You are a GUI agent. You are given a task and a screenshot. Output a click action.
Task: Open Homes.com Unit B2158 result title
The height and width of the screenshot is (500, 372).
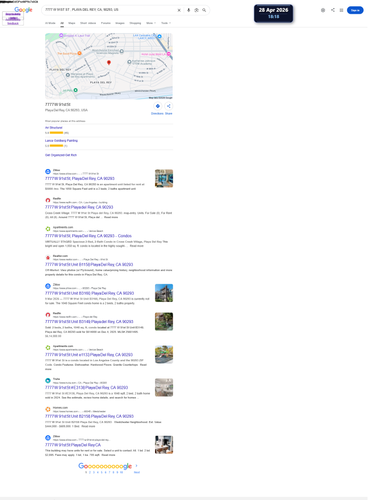point(89,416)
